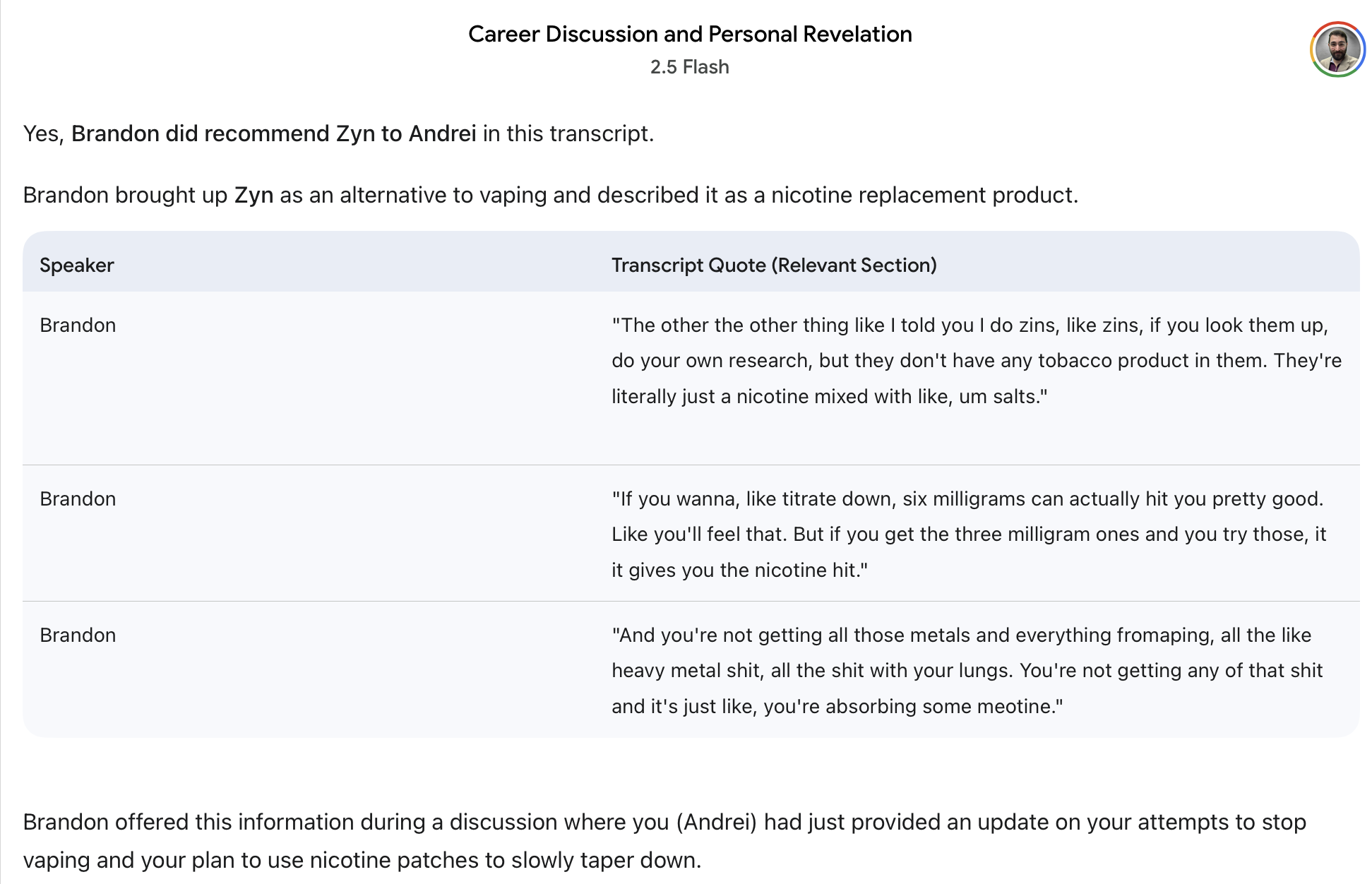Viewport: 1372px width, 884px height.
Task: Click the bold word Zyn in second paragraph
Action: [x=253, y=195]
